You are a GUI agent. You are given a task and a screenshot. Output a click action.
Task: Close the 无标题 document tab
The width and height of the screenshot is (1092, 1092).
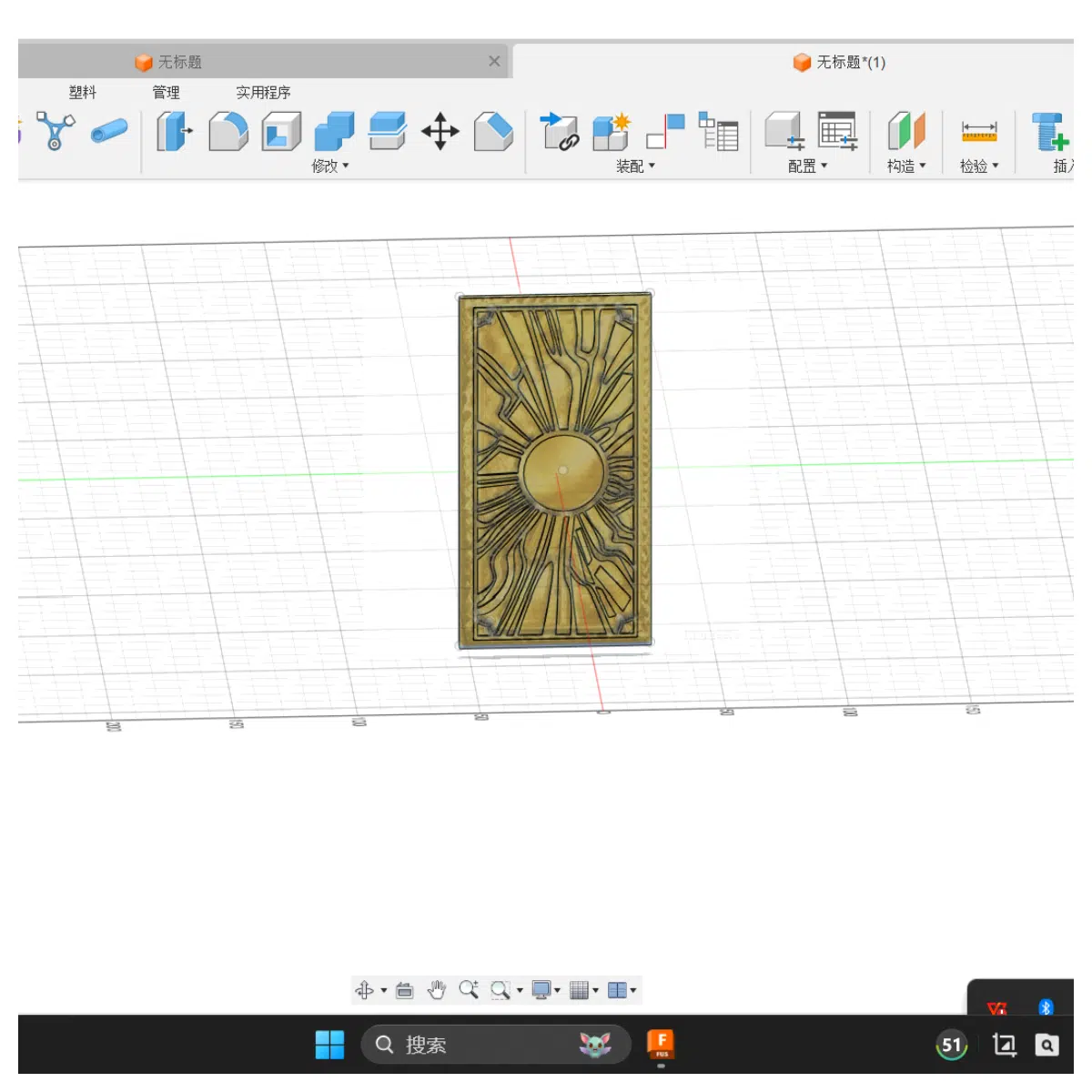[494, 61]
